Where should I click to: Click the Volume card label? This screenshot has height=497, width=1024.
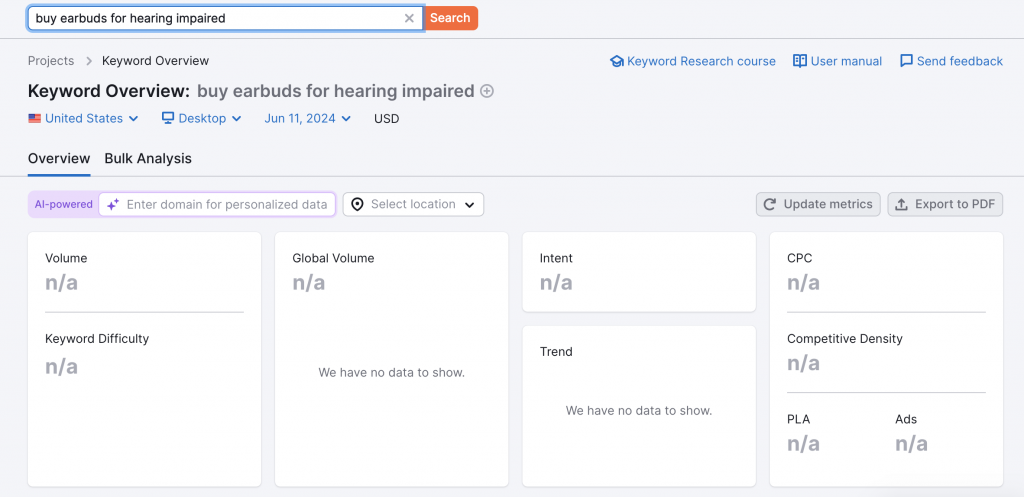pos(66,259)
